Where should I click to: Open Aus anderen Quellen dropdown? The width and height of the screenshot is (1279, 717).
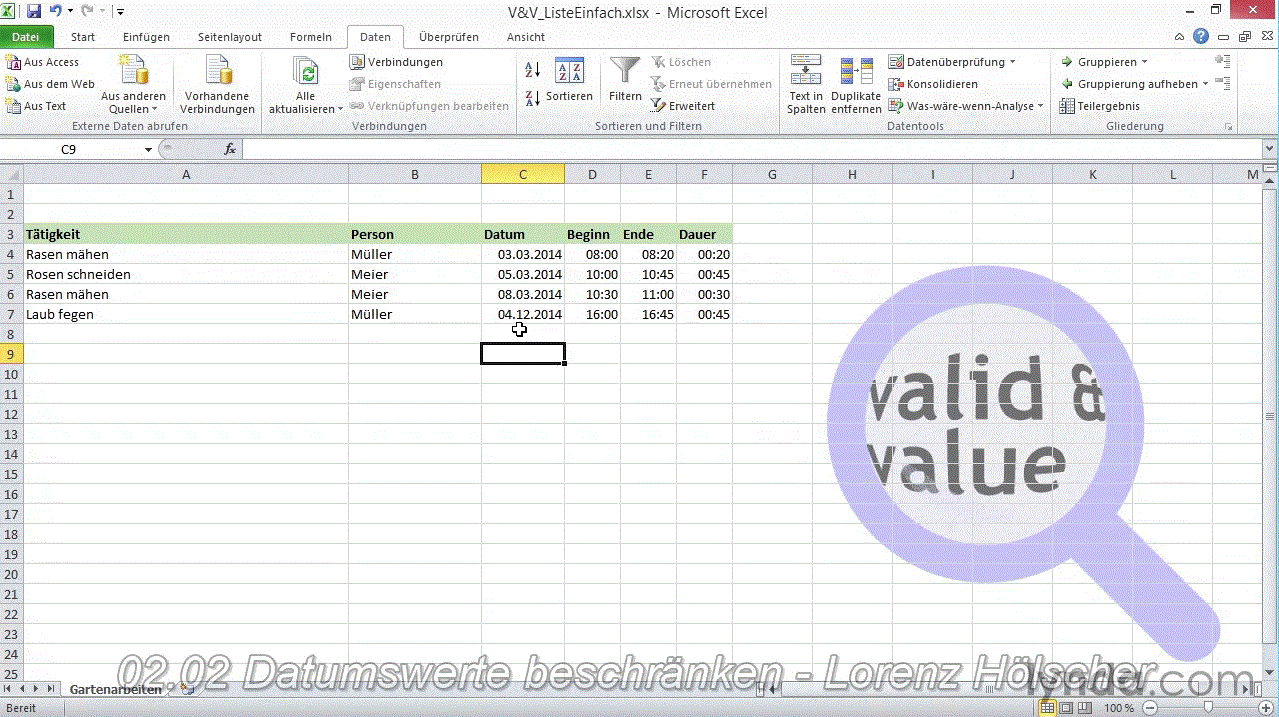point(133,85)
